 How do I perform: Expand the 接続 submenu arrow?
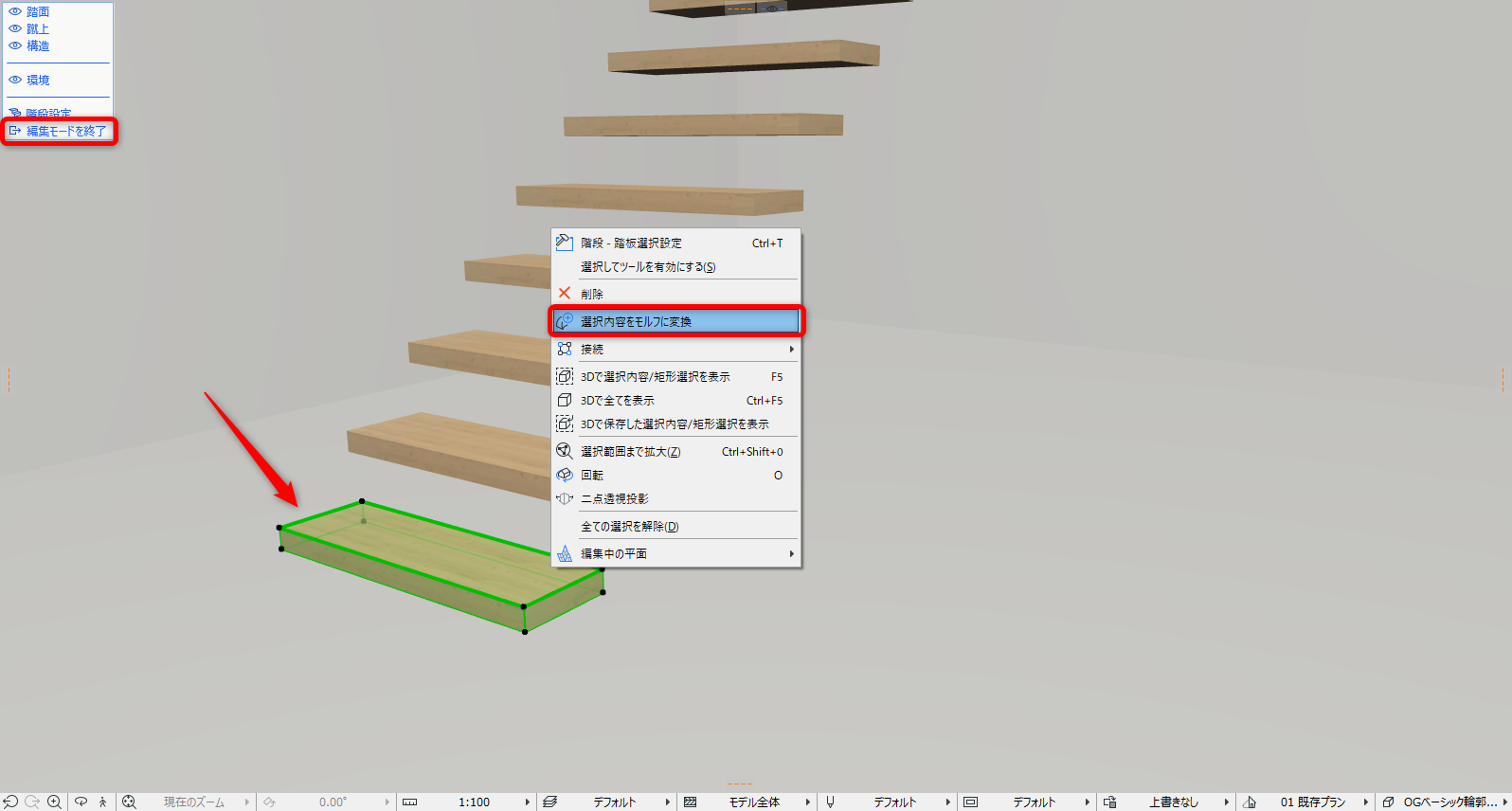[792, 349]
